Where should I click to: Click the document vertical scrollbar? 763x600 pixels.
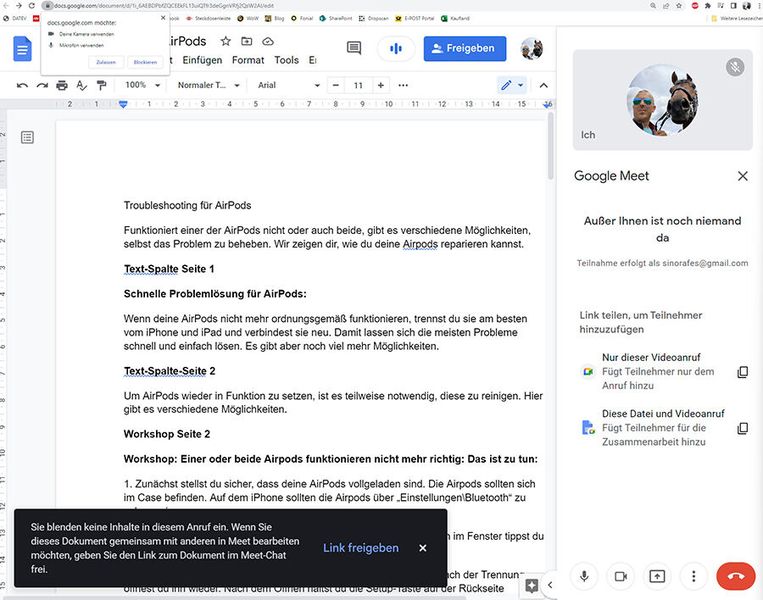[x=551, y=146]
